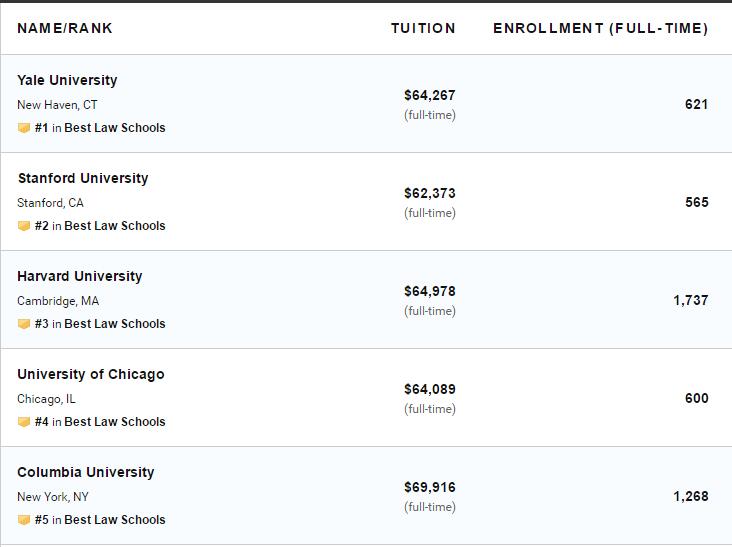Sort by the TUITION column header

click(423, 28)
